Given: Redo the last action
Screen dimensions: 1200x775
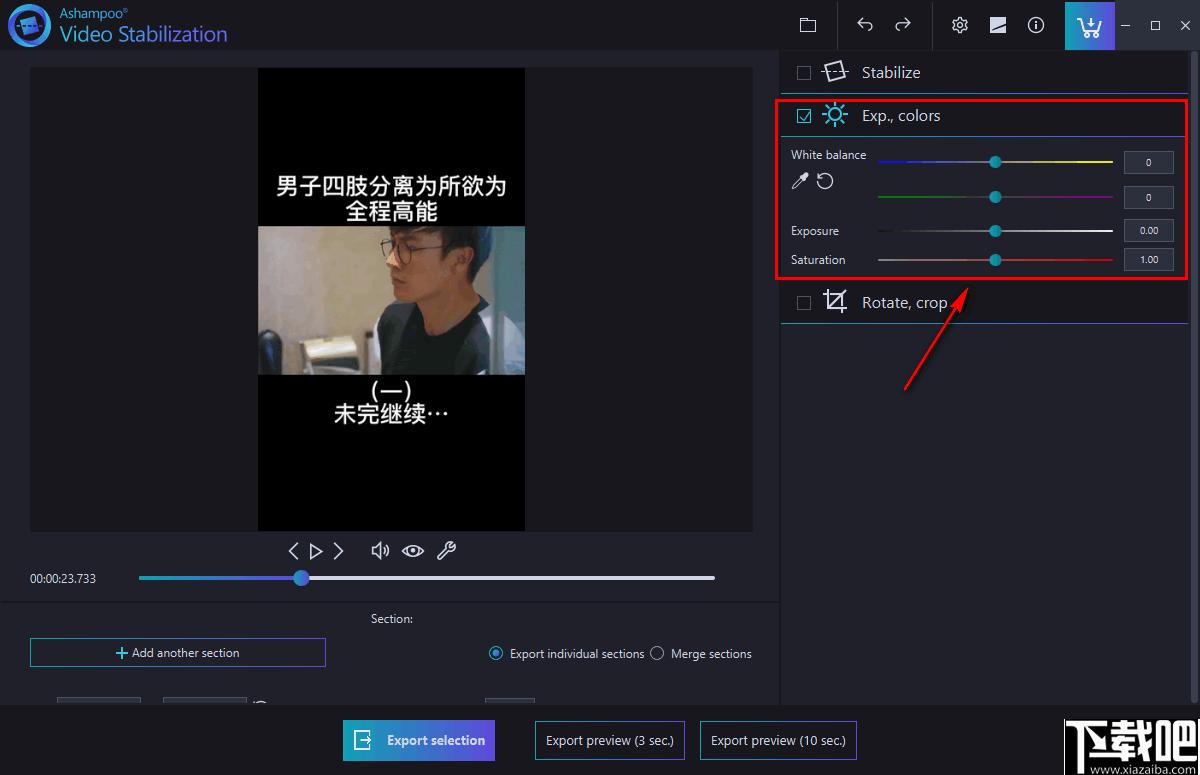Looking at the screenshot, I should pyautogui.click(x=902, y=25).
